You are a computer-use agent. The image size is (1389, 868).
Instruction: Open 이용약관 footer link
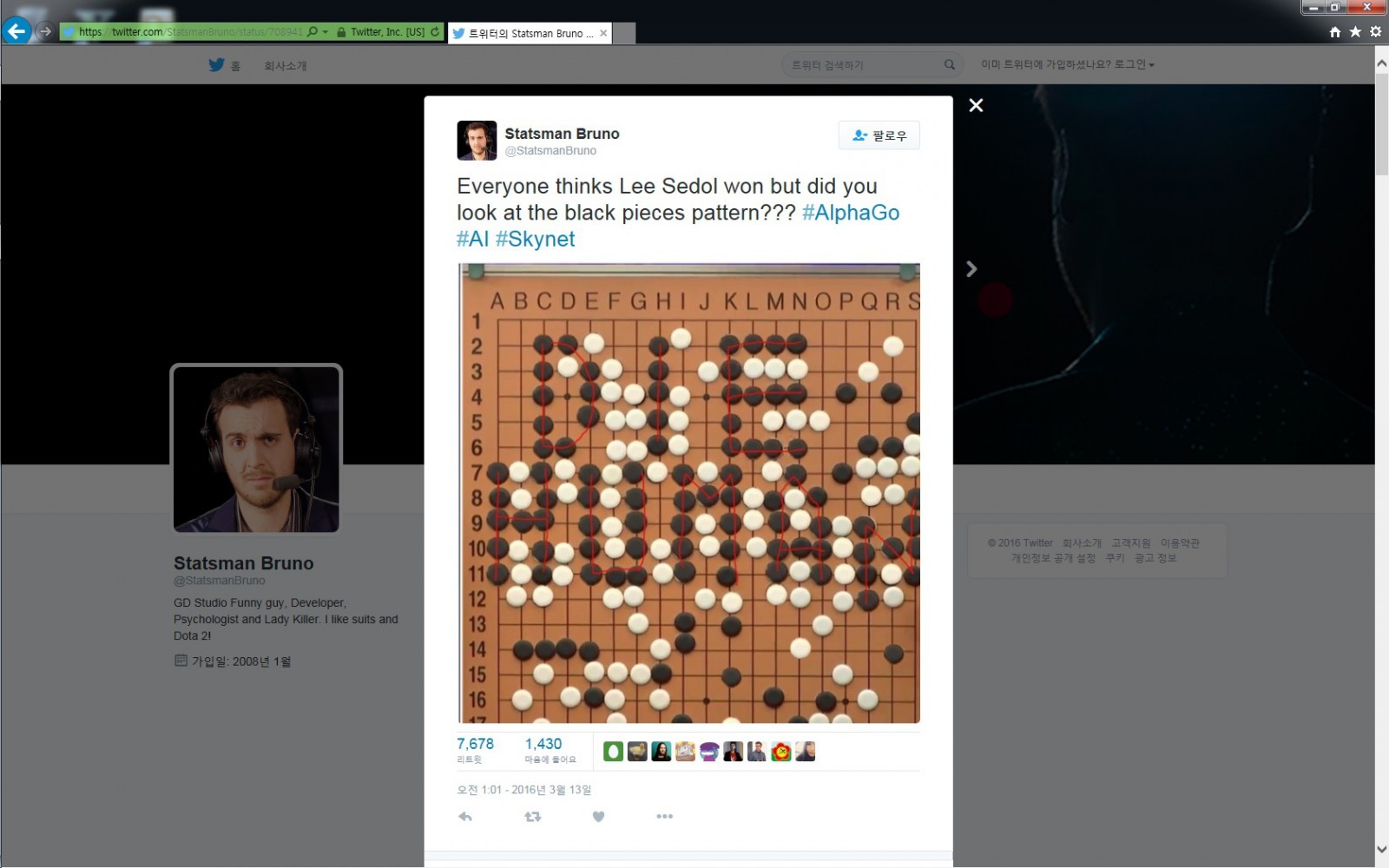point(1180,543)
